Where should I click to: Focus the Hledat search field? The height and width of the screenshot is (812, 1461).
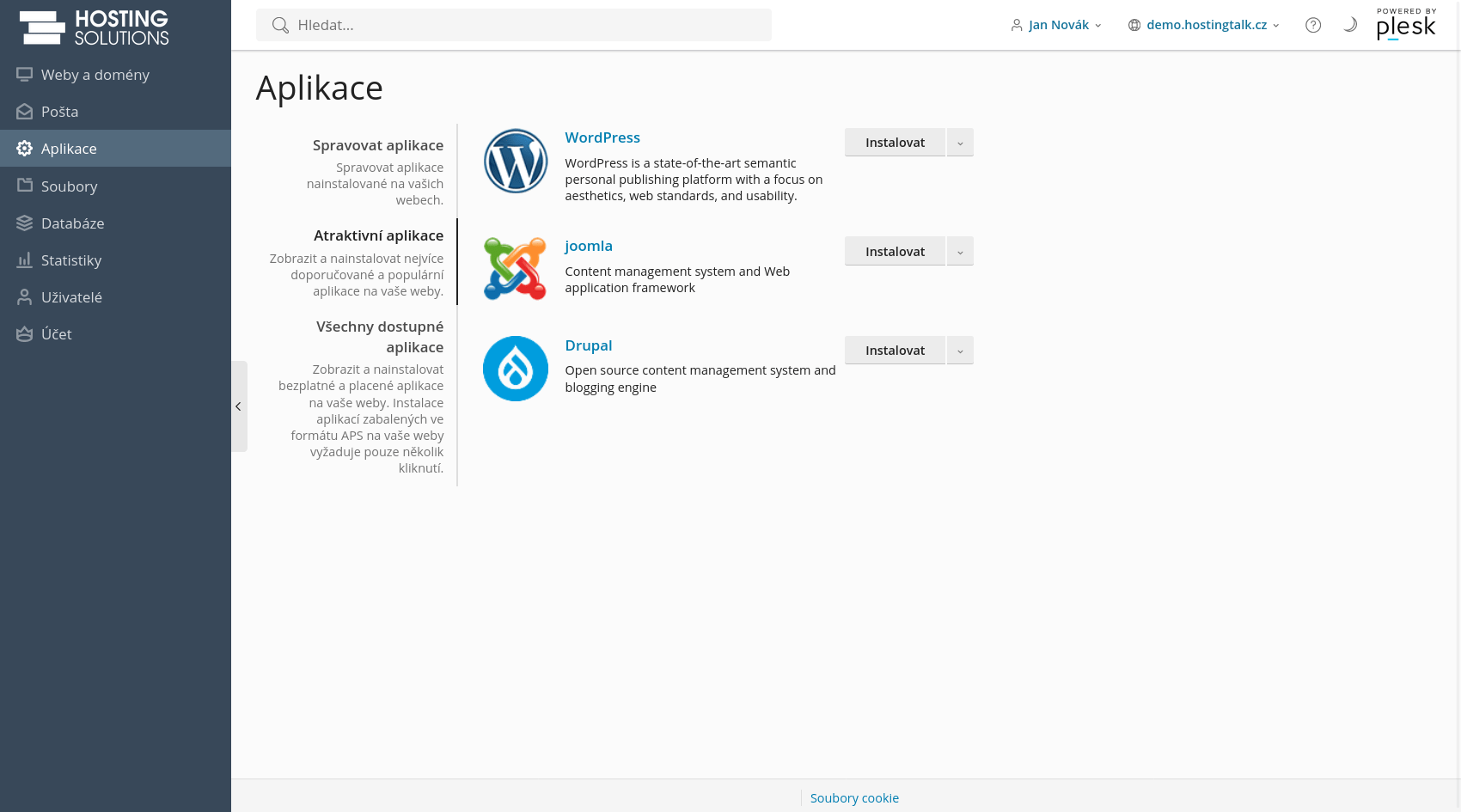tap(514, 25)
